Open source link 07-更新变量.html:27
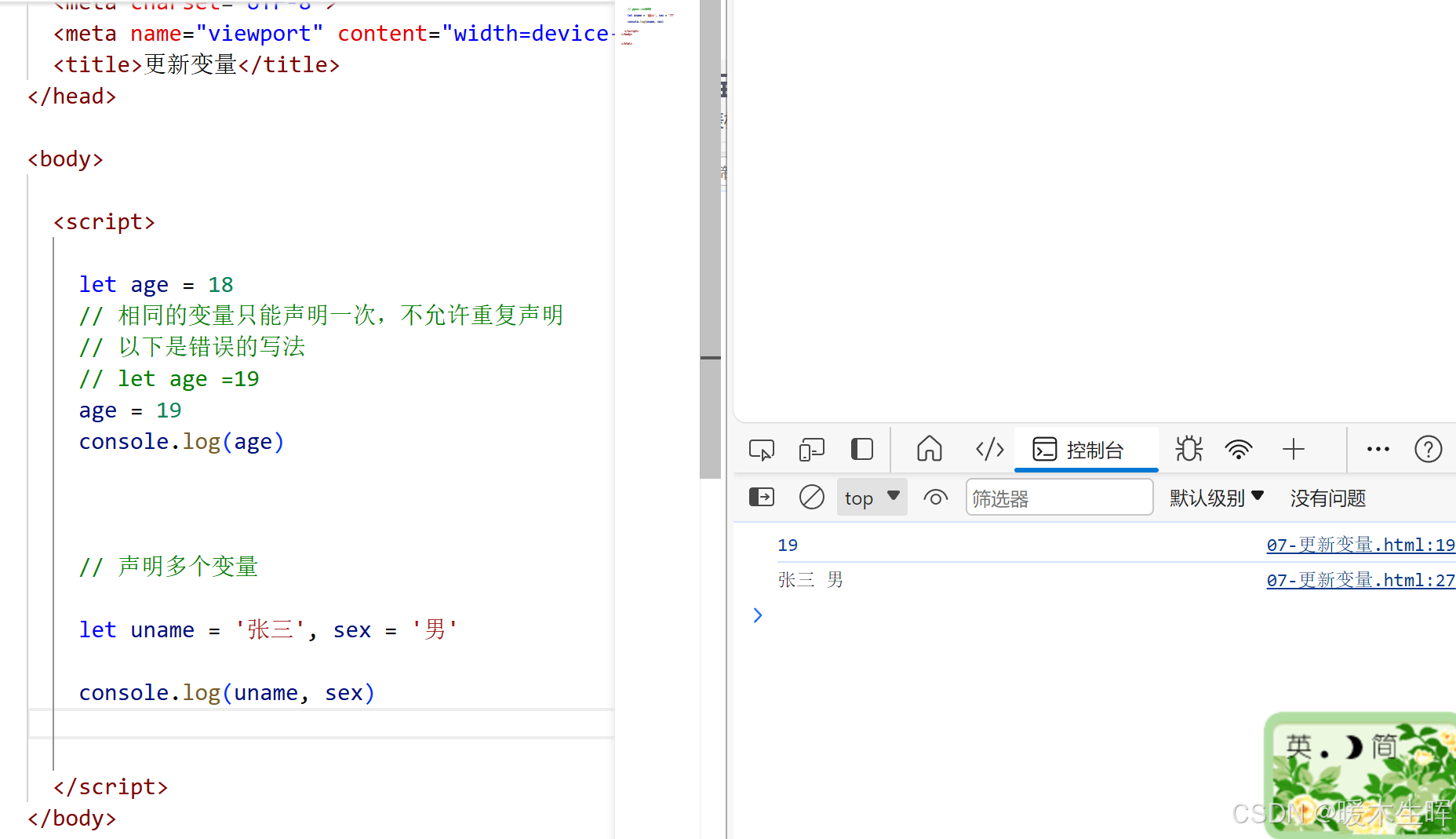The height and width of the screenshot is (839, 1456). tap(1360, 580)
